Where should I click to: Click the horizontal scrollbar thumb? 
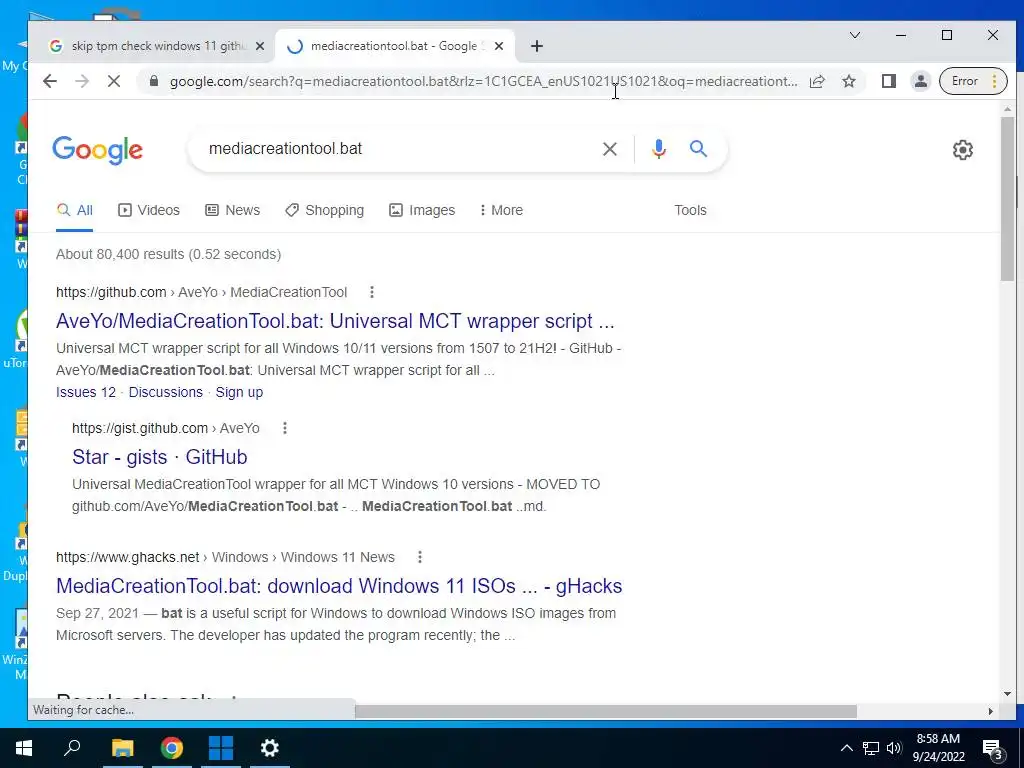(x=605, y=711)
